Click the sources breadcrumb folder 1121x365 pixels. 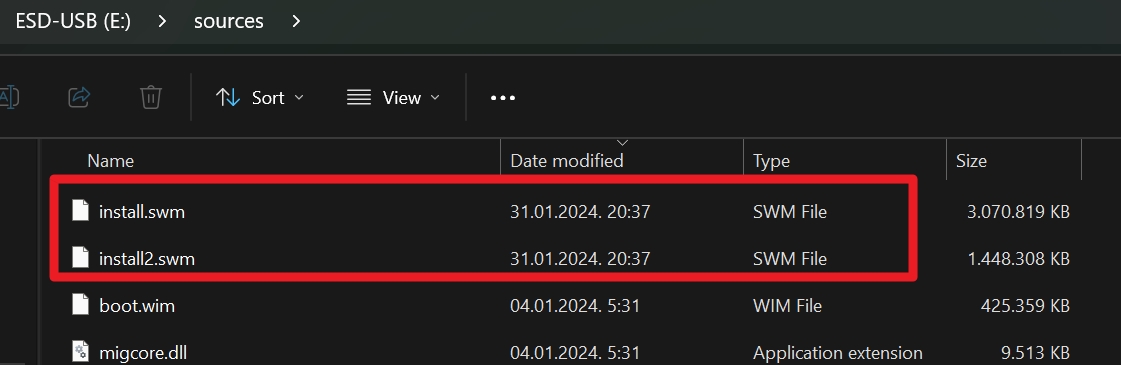pos(229,21)
